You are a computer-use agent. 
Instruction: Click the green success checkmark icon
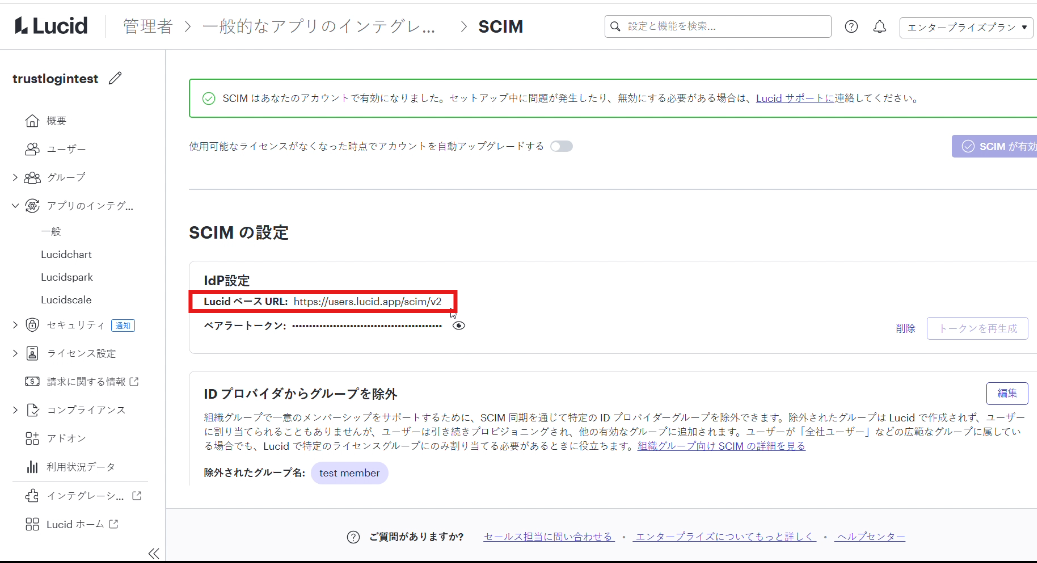point(208,99)
